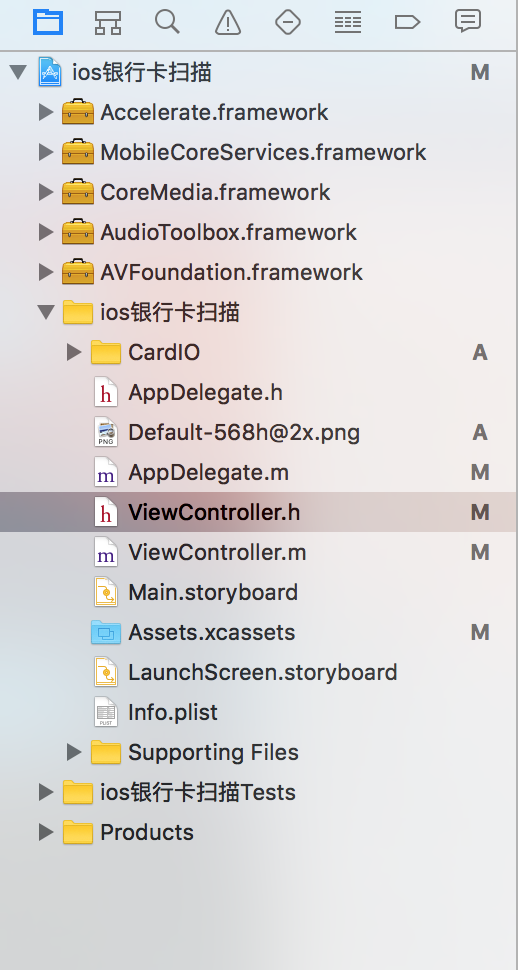Collapse the ios银行卡扫描 project root triangle
Image resolution: width=518 pixels, height=970 pixels.
[x=18, y=72]
